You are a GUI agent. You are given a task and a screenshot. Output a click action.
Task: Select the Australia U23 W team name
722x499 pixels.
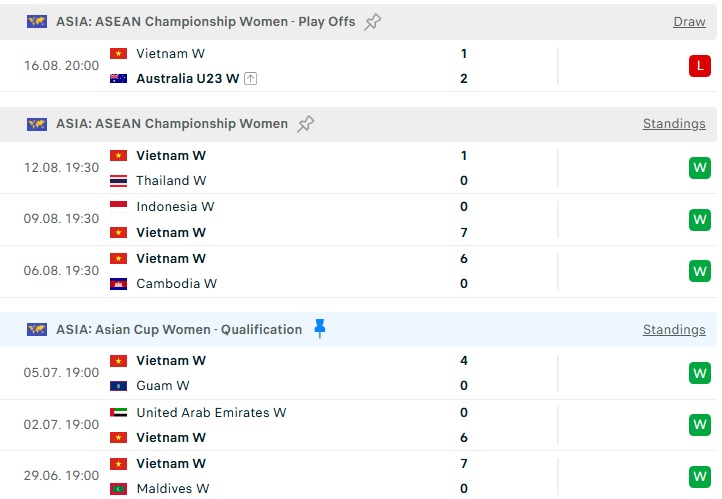(x=187, y=79)
